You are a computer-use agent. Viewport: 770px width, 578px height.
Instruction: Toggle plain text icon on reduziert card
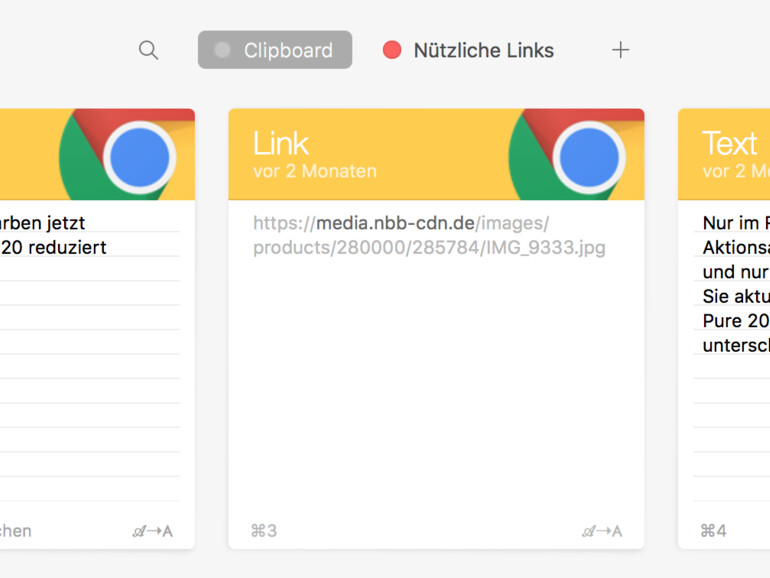pyautogui.click(x=153, y=531)
